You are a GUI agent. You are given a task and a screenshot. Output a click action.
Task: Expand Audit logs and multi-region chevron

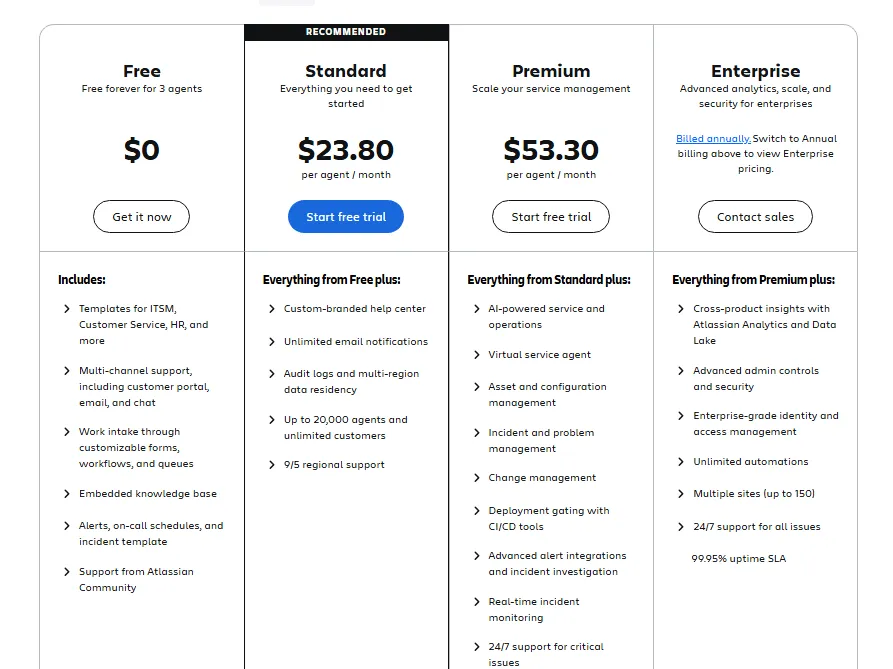(x=272, y=374)
